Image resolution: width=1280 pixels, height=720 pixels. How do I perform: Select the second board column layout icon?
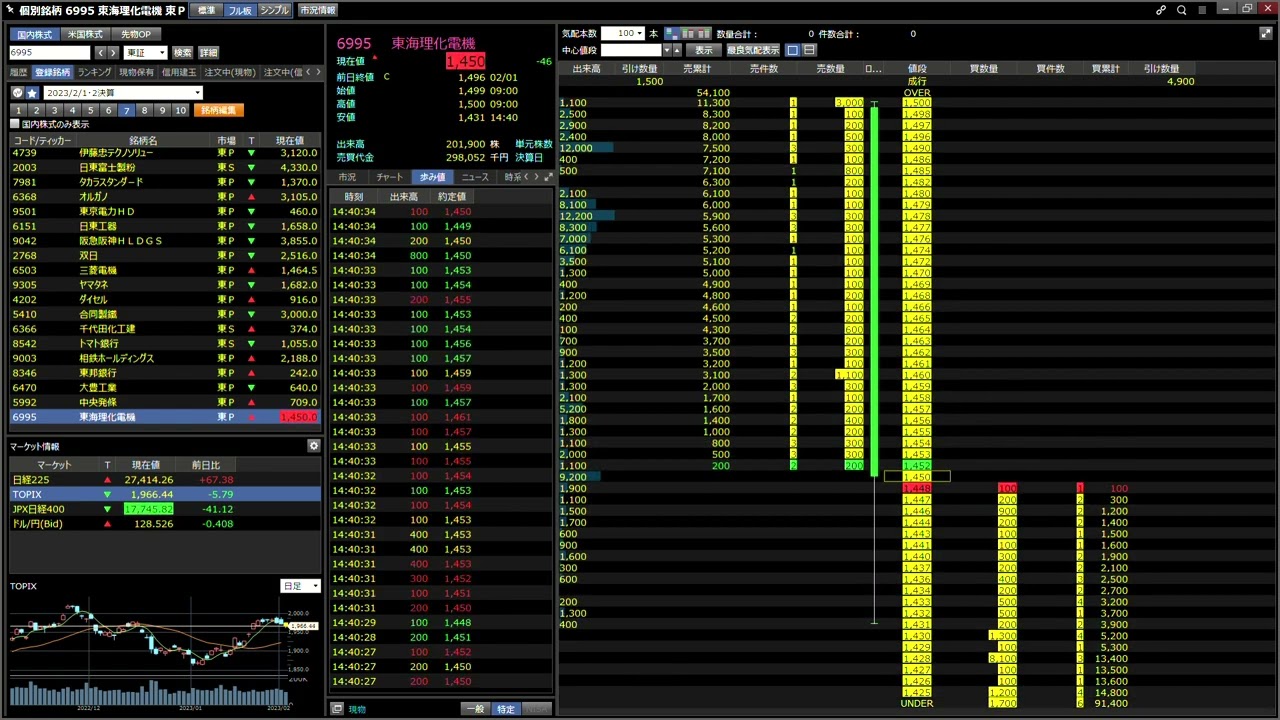pos(688,33)
